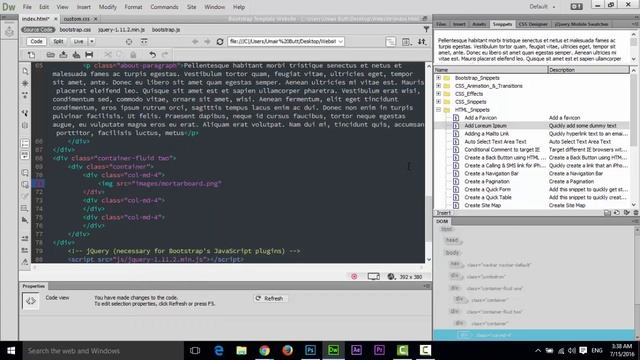Refresh the document with the browser reload icon

coord(220,42)
